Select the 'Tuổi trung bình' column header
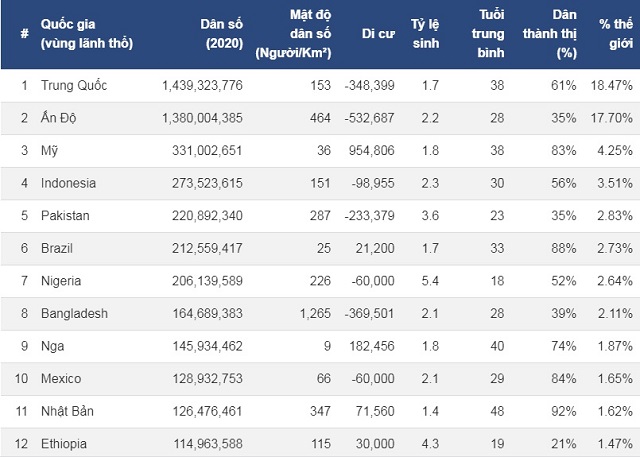Image resolution: width=640 pixels, height=457 pixels. [x=488, y=34]
